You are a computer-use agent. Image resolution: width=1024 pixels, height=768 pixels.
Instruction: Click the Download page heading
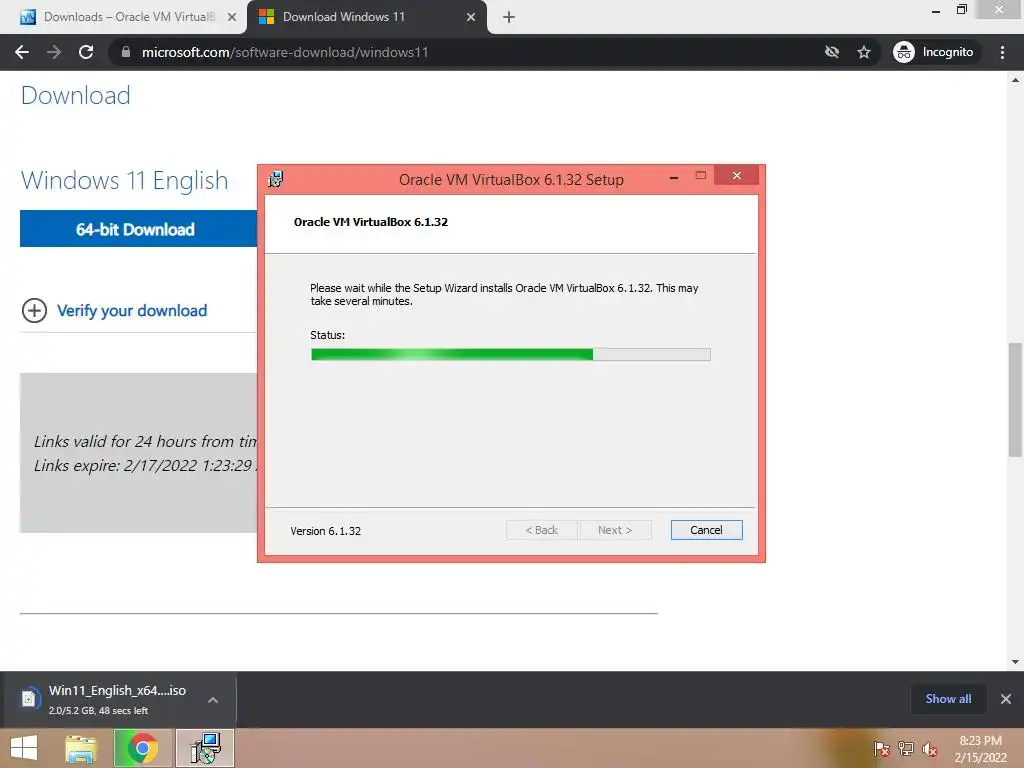coord(76,95)
